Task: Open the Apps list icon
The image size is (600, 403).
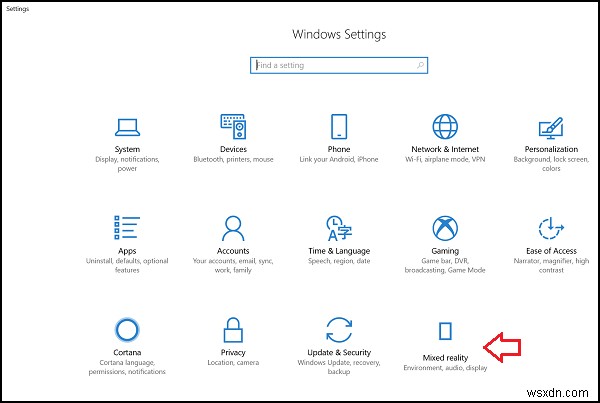Action: [x=126, y=228]
